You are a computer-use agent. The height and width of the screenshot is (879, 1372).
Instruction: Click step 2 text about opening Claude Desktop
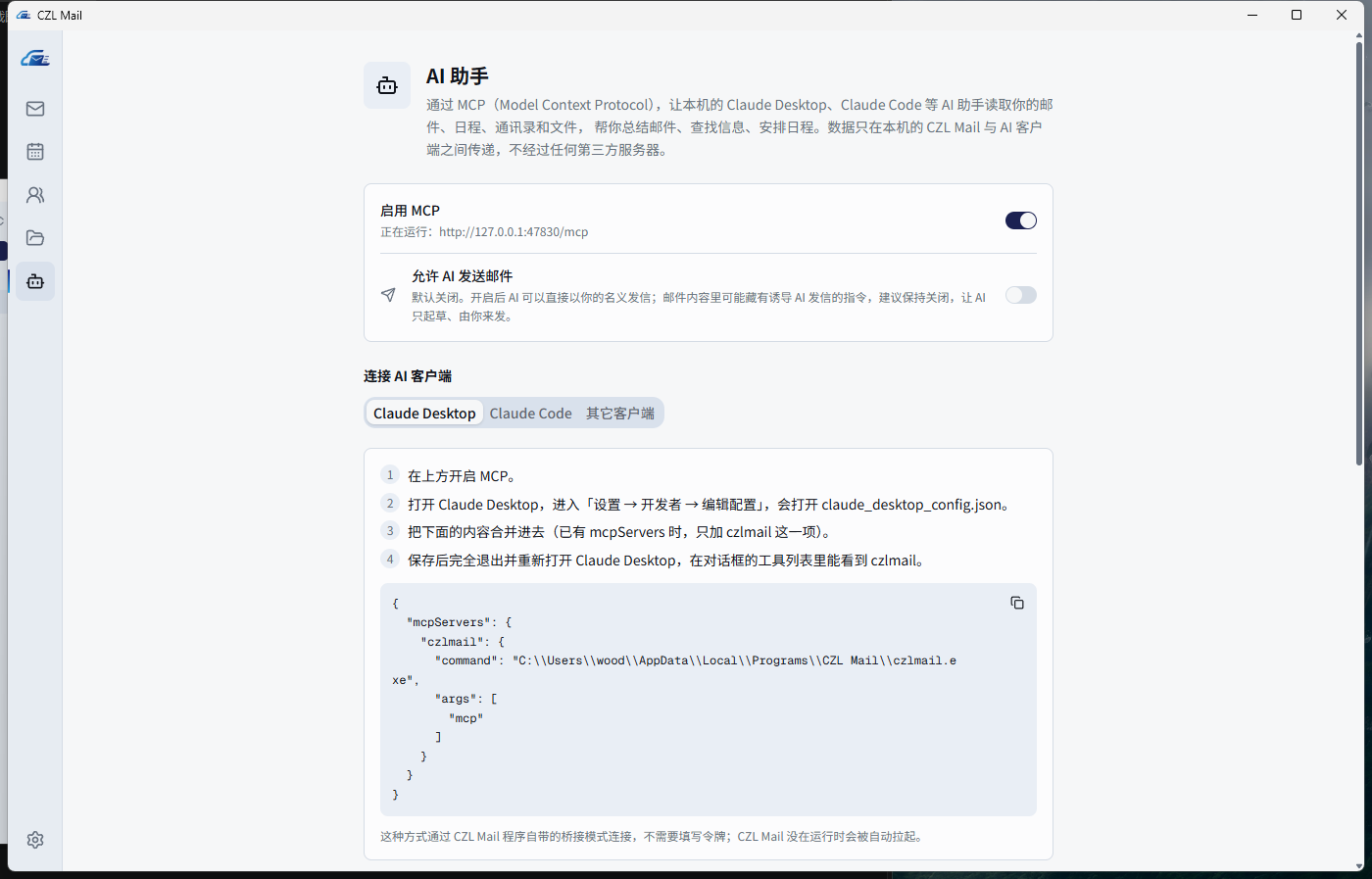(x=710, y=505)
